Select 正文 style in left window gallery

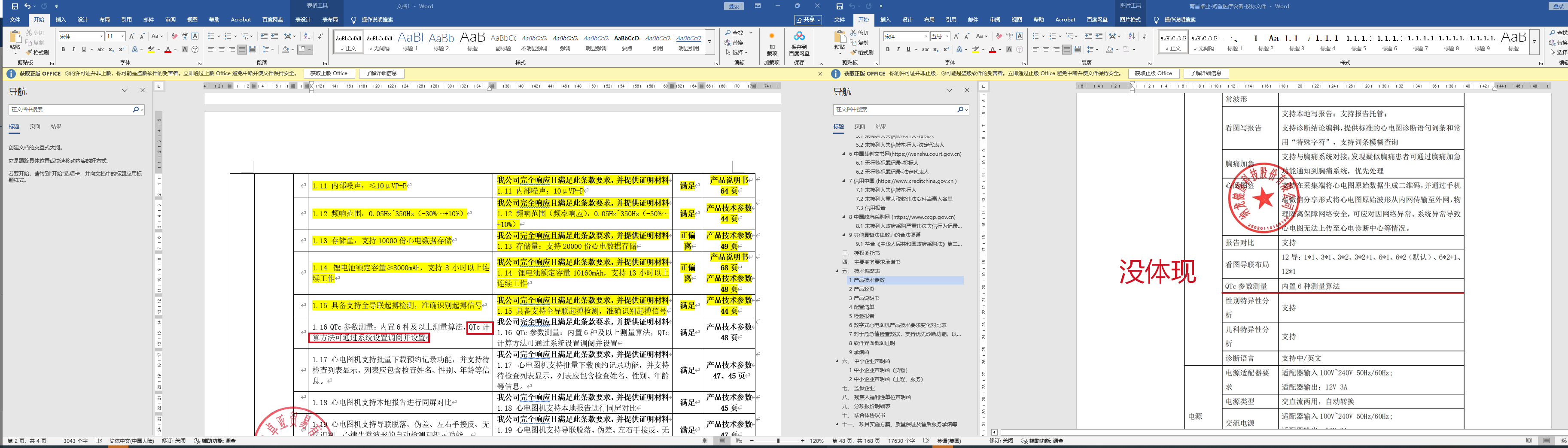pos(349,41)
